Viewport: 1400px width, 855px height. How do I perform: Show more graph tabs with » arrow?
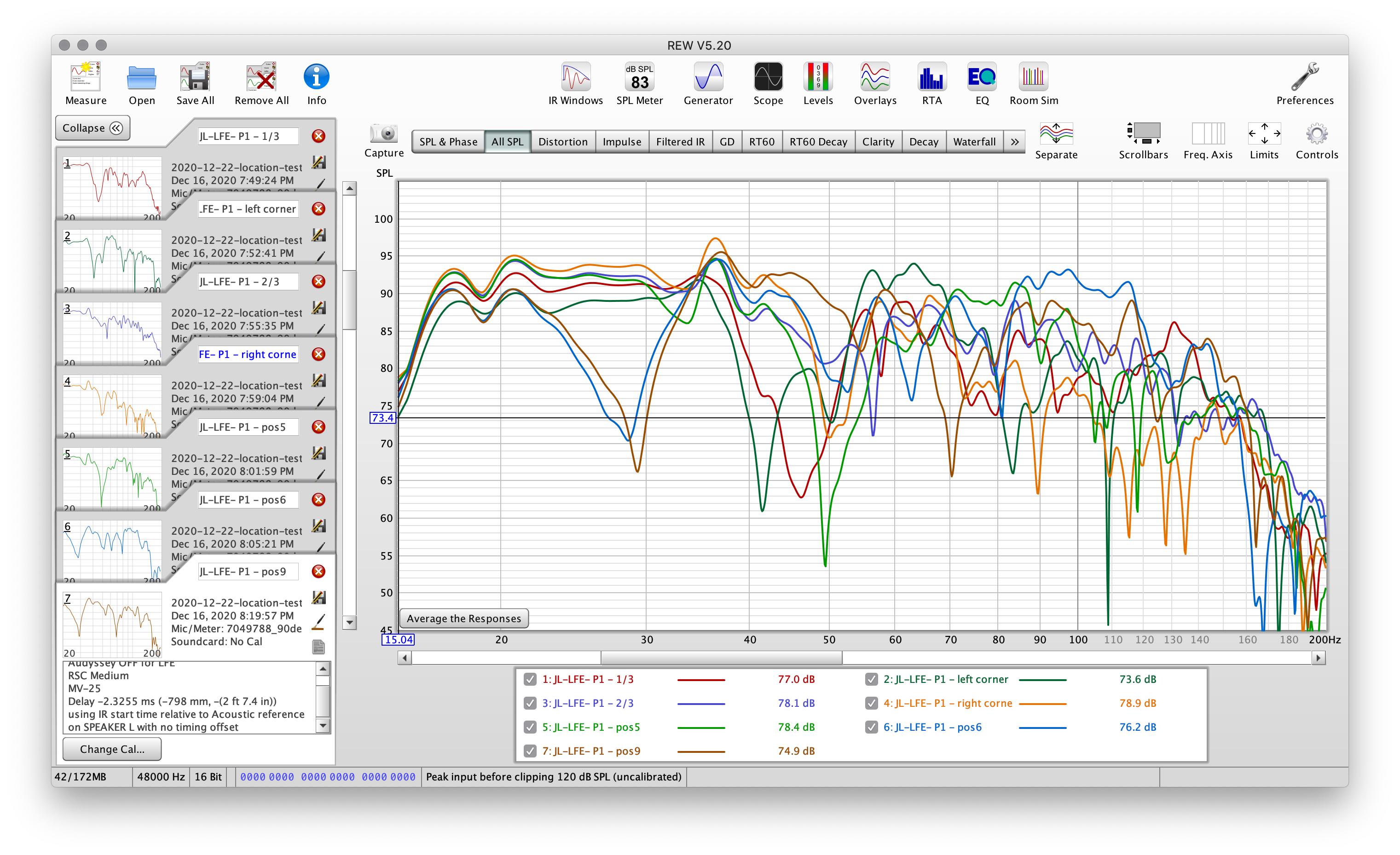1015,142
